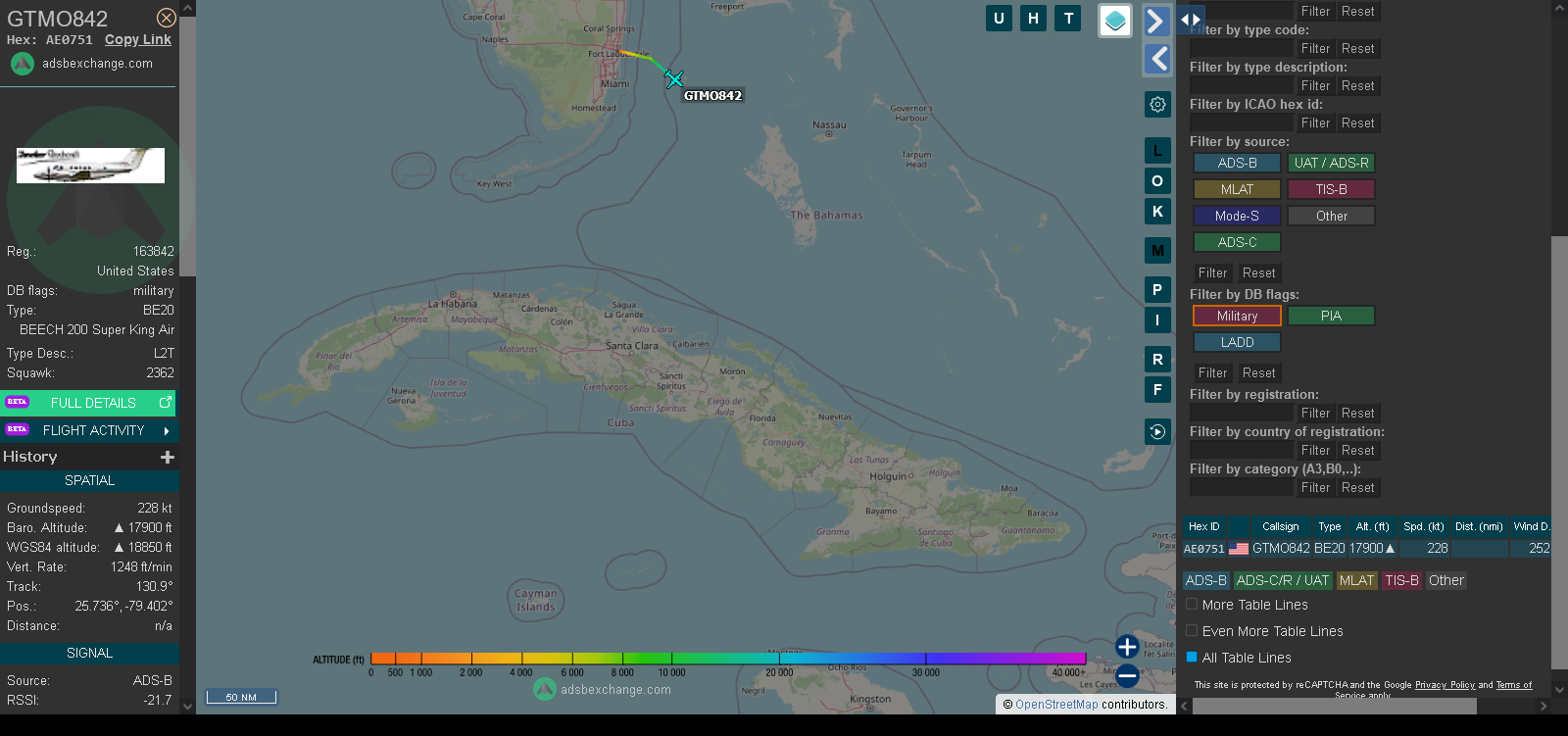Click the M map button
This screenshot has width=1568, height=736.
1157,251
